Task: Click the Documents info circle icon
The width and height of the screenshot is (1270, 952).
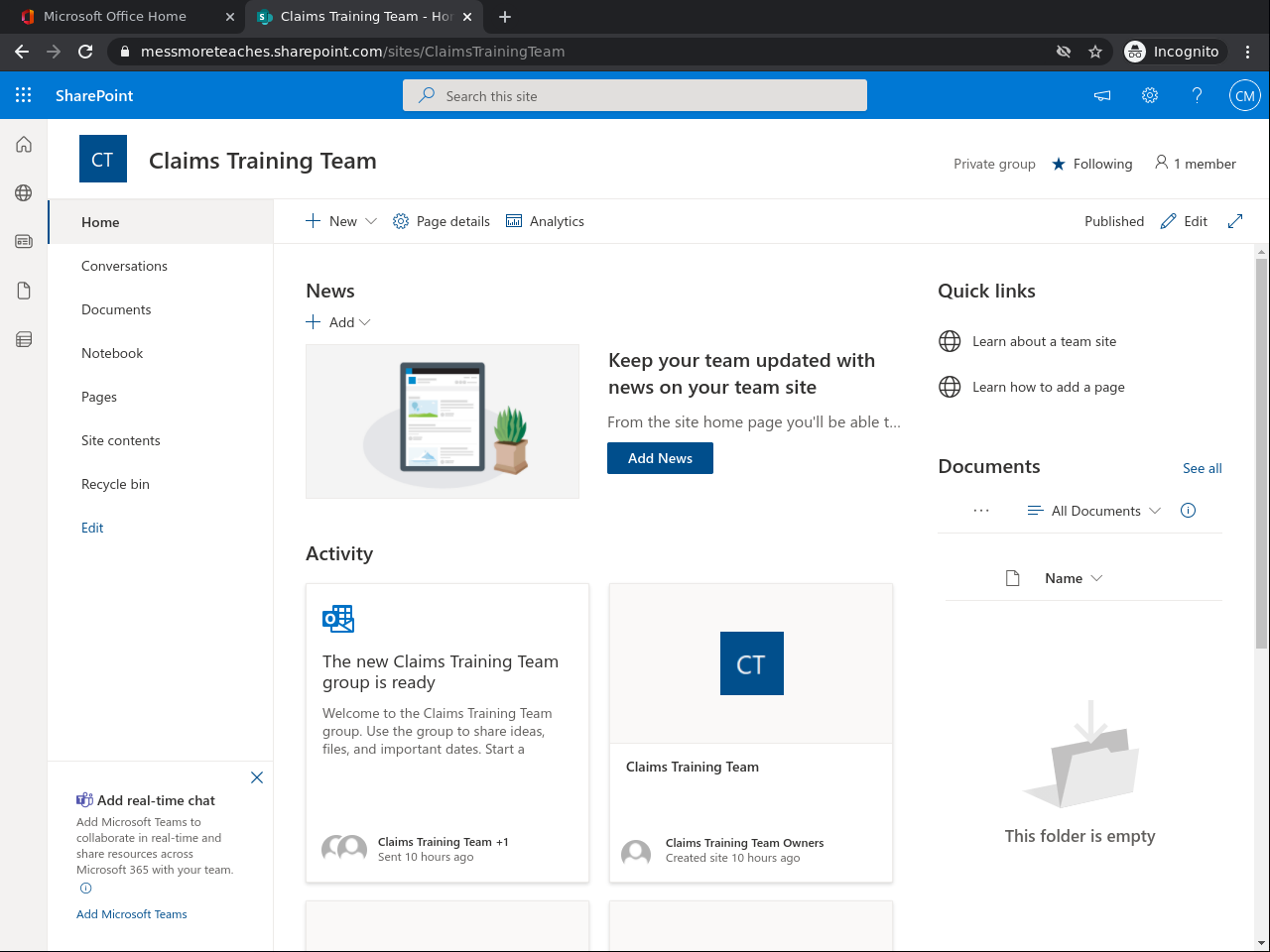Action: pyautogui.click(x=1188, y=511)
